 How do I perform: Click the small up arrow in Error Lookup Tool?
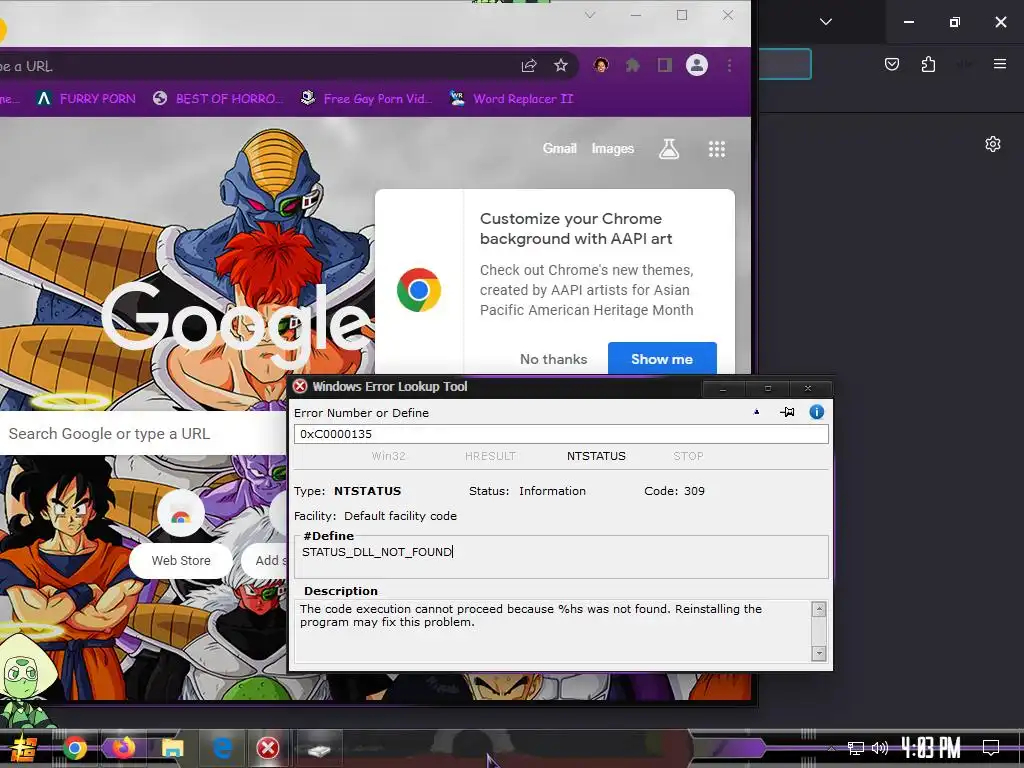point(756,412)
